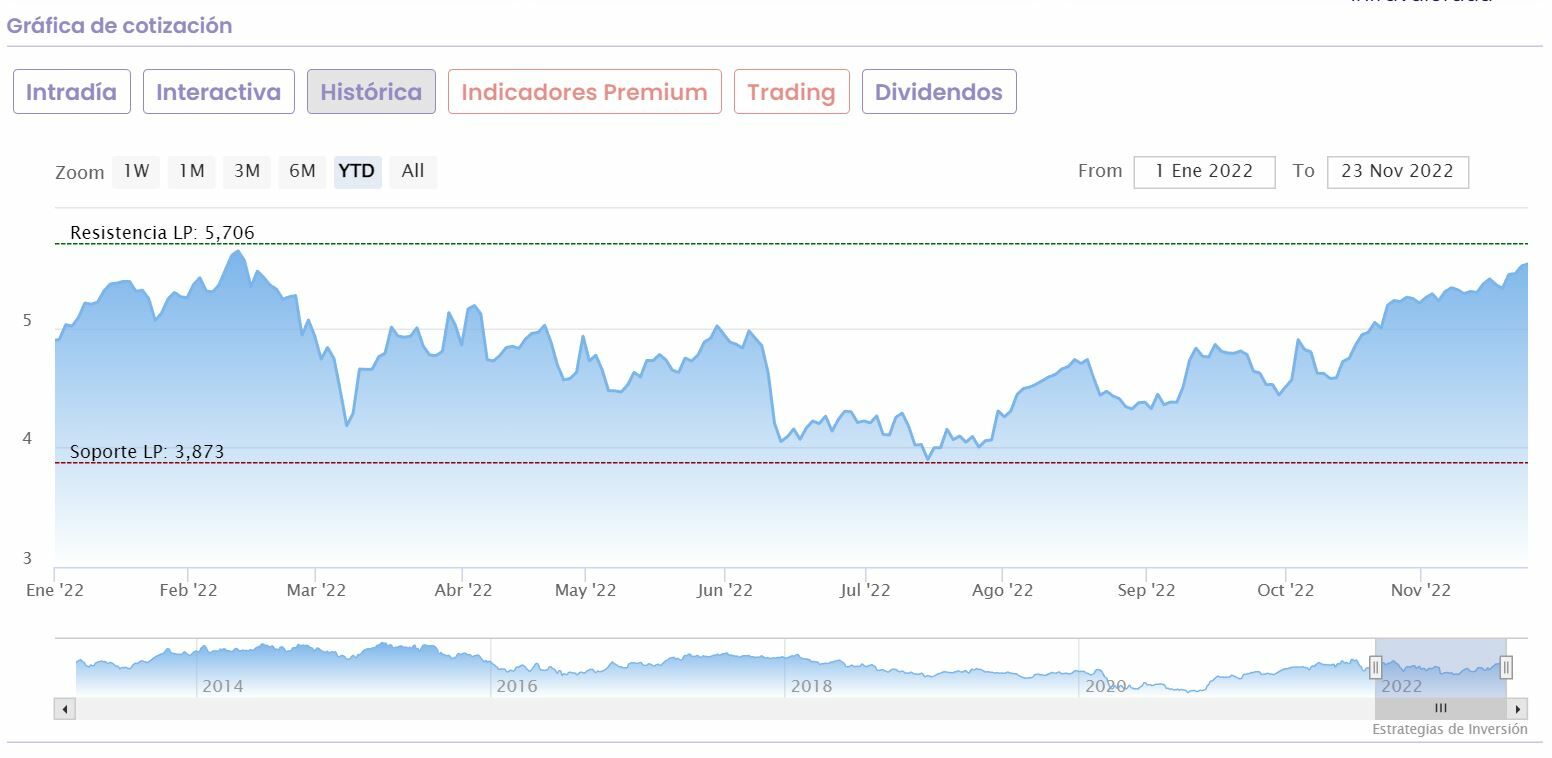
Task: Select the YTD zoom range
Action: pyautogui.click(x=357, y=171)
